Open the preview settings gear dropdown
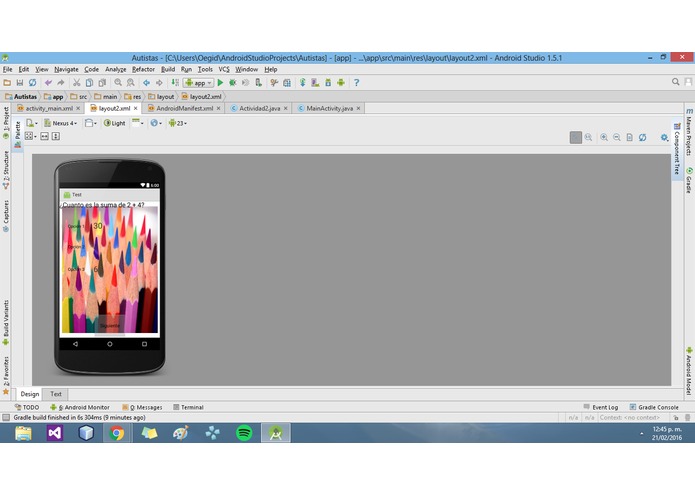 tap(664, 137)
